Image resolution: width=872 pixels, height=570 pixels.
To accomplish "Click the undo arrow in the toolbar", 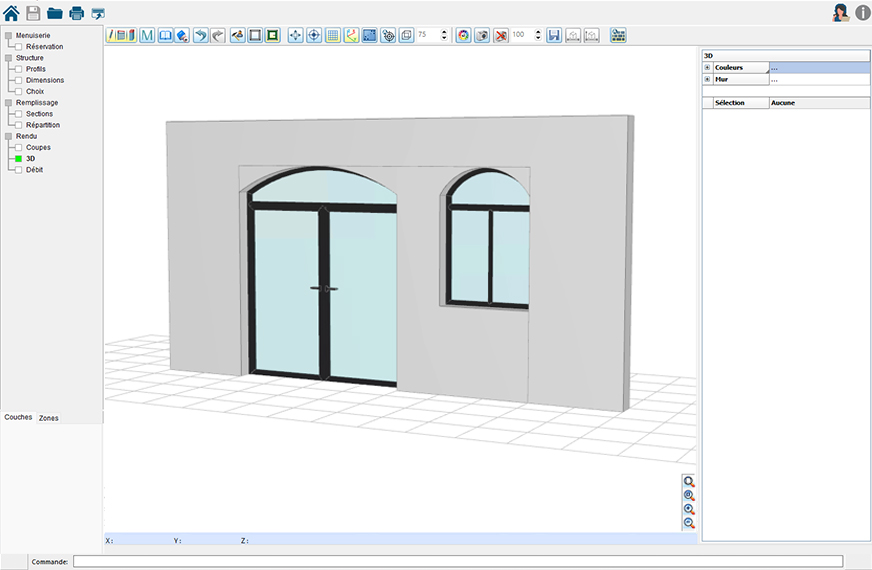I will pyautogui.click(x=200, y=35).
